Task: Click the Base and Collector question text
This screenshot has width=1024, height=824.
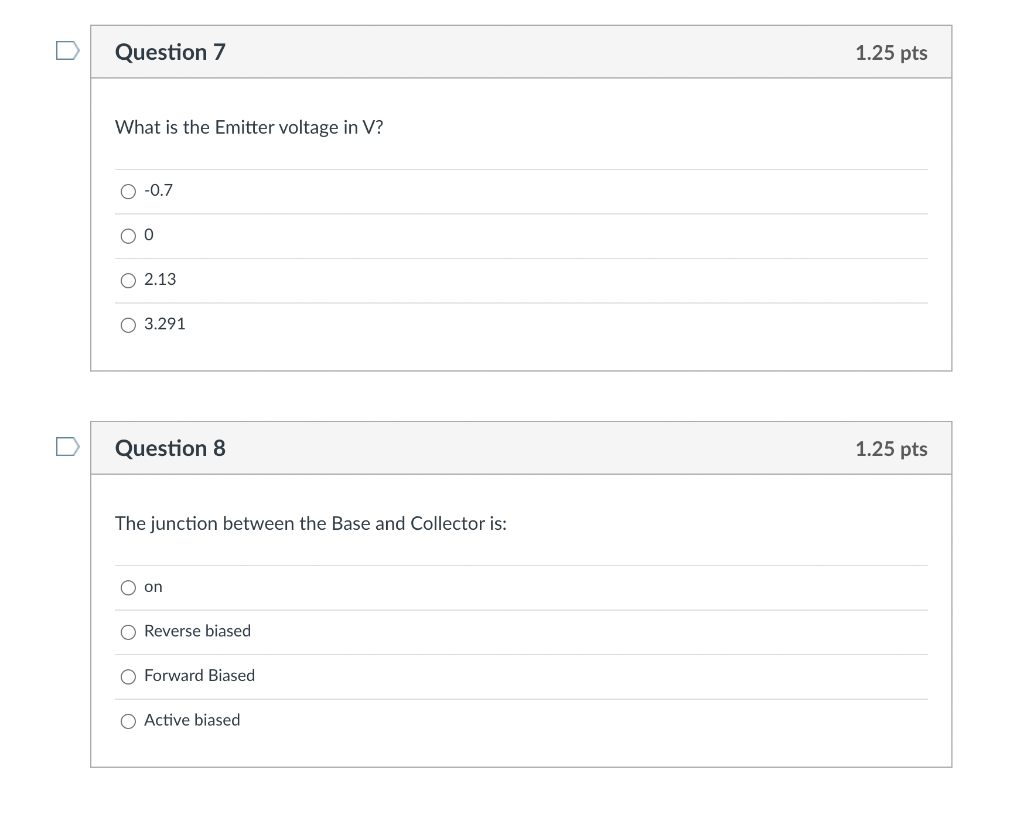Action: tap(311, 524)
